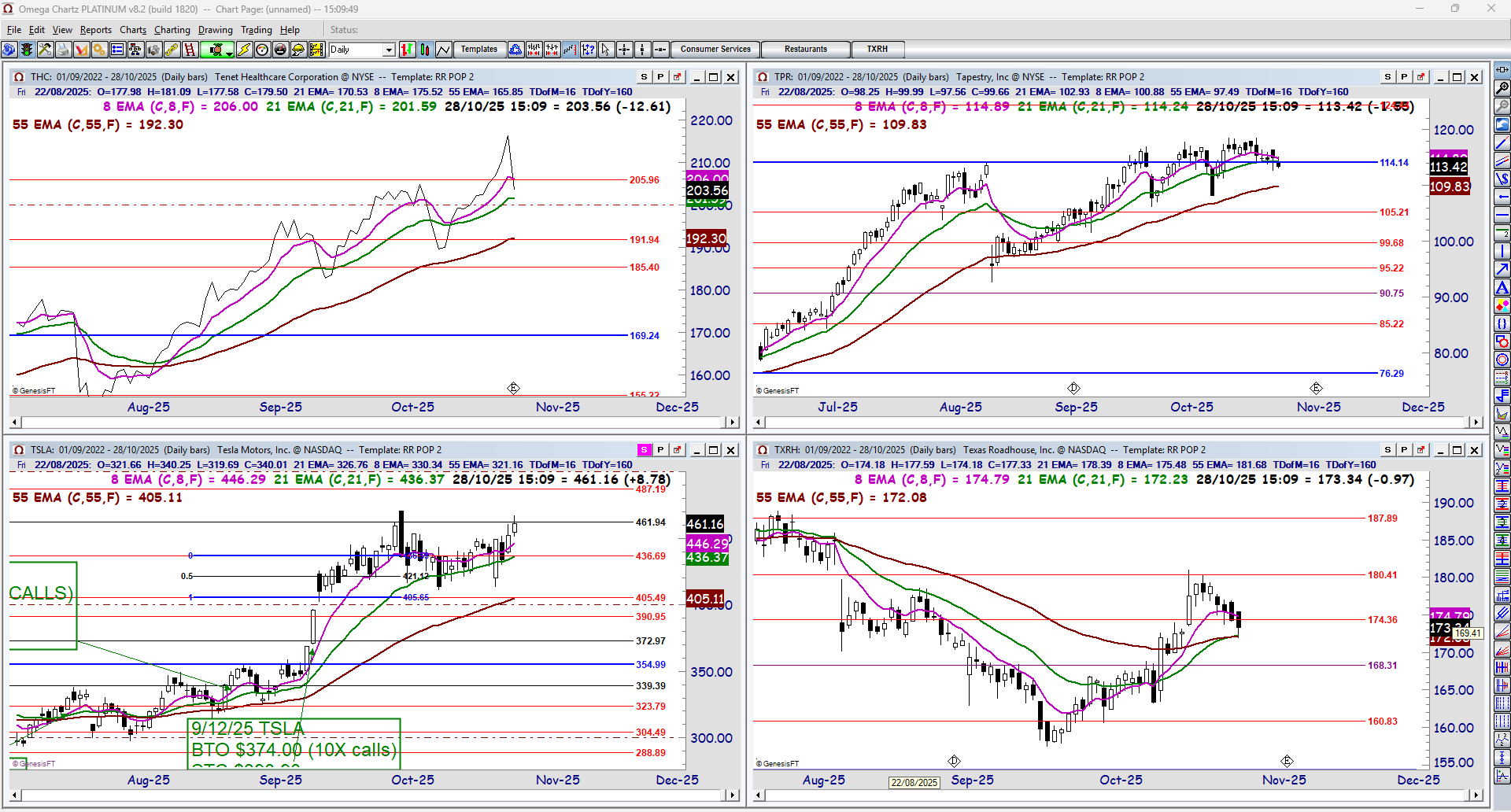
Task: Click the 205.96 price level label
Action: point(645,180)
